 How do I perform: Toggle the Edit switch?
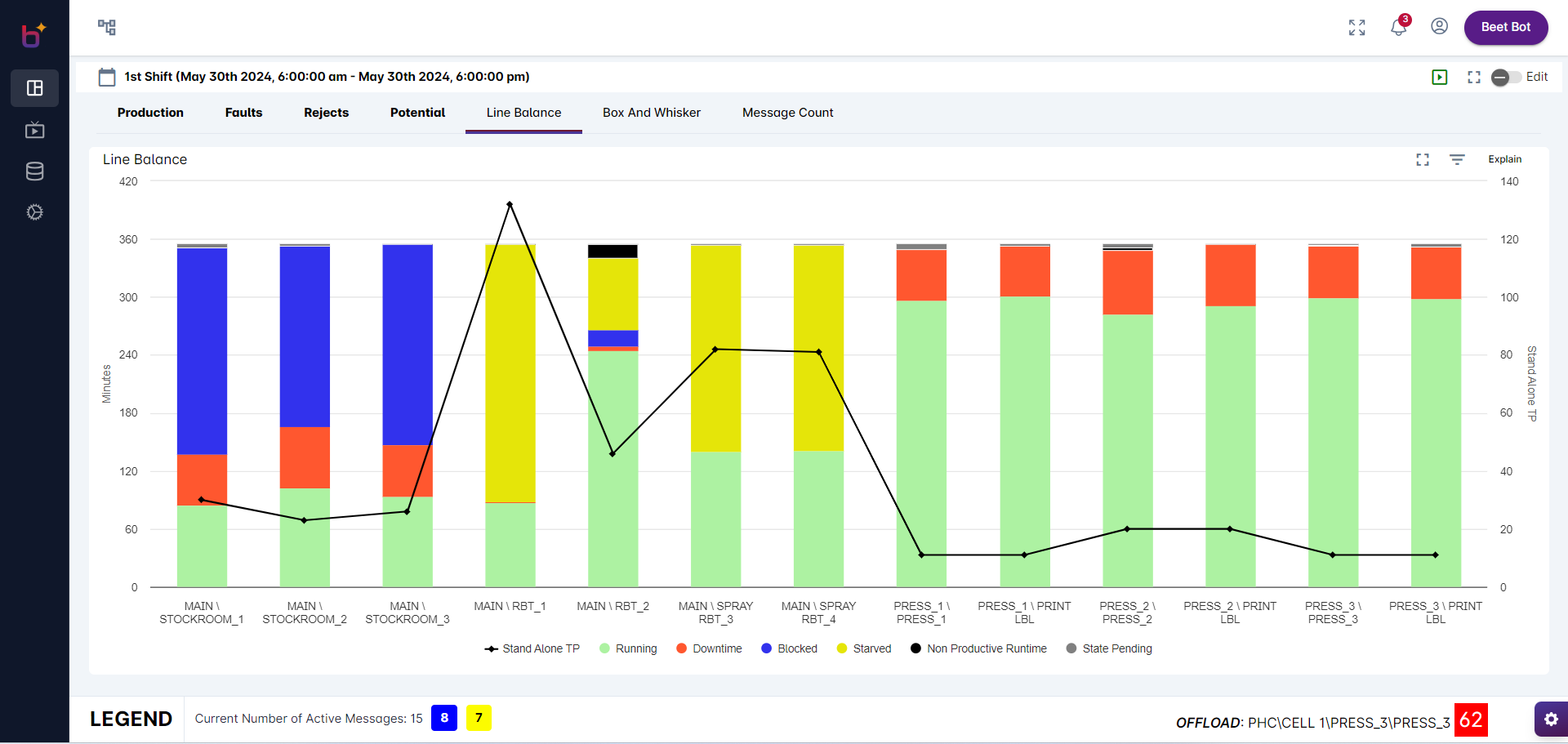(x=1505, y=78)
